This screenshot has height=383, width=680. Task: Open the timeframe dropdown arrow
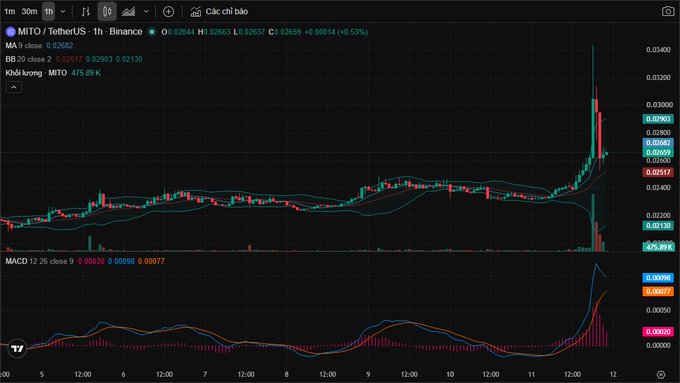point(63,12)
